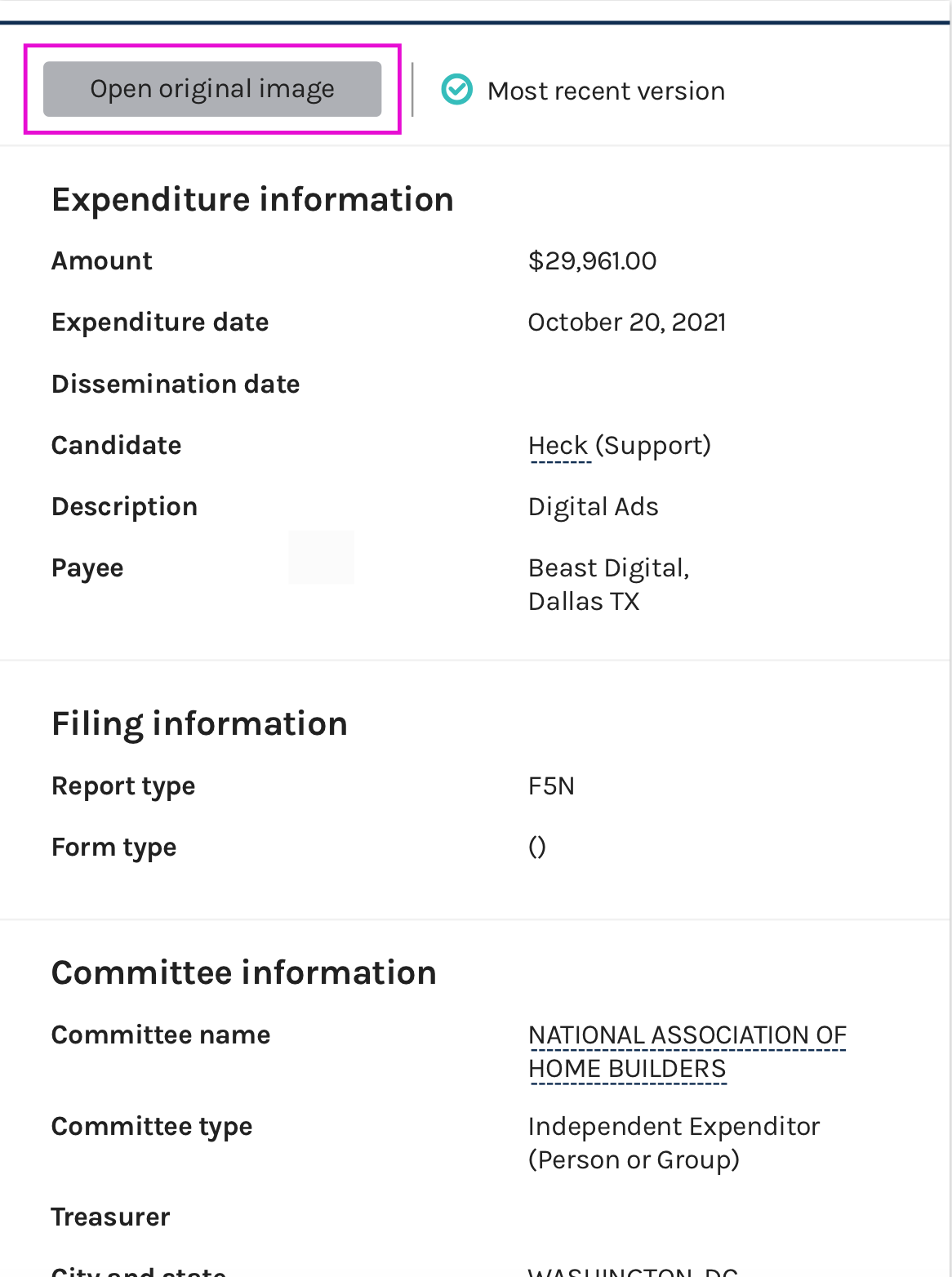Select the Independent Expenditor committee type text
This screenshot has width=952, height=1277.
pyautogui.click(x=674, y=1143)
